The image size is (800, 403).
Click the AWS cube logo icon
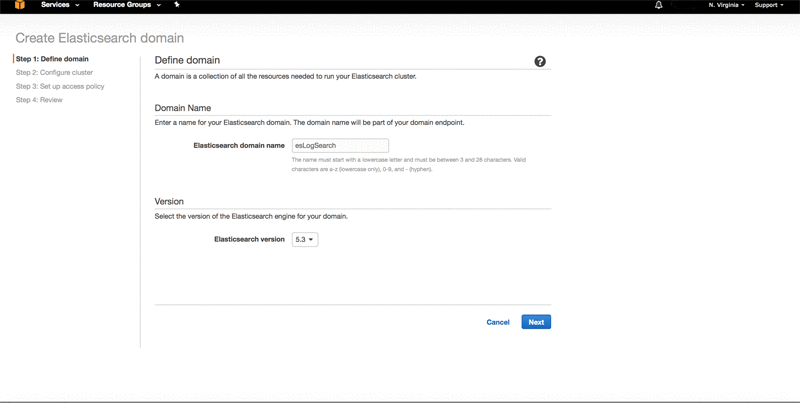pos(19,5)
